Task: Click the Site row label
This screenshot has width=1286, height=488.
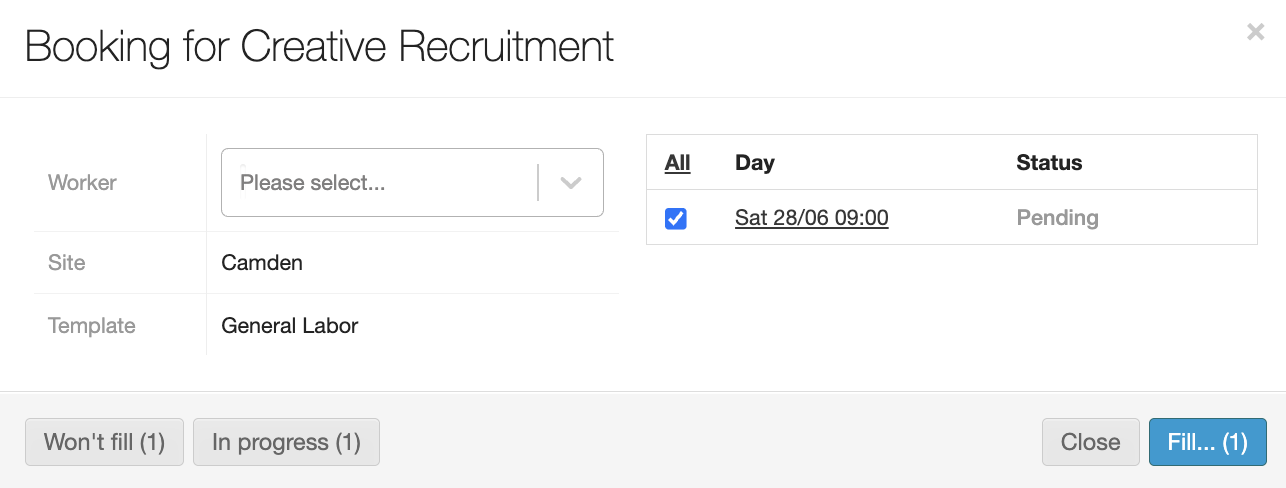Action: point(67,263)
